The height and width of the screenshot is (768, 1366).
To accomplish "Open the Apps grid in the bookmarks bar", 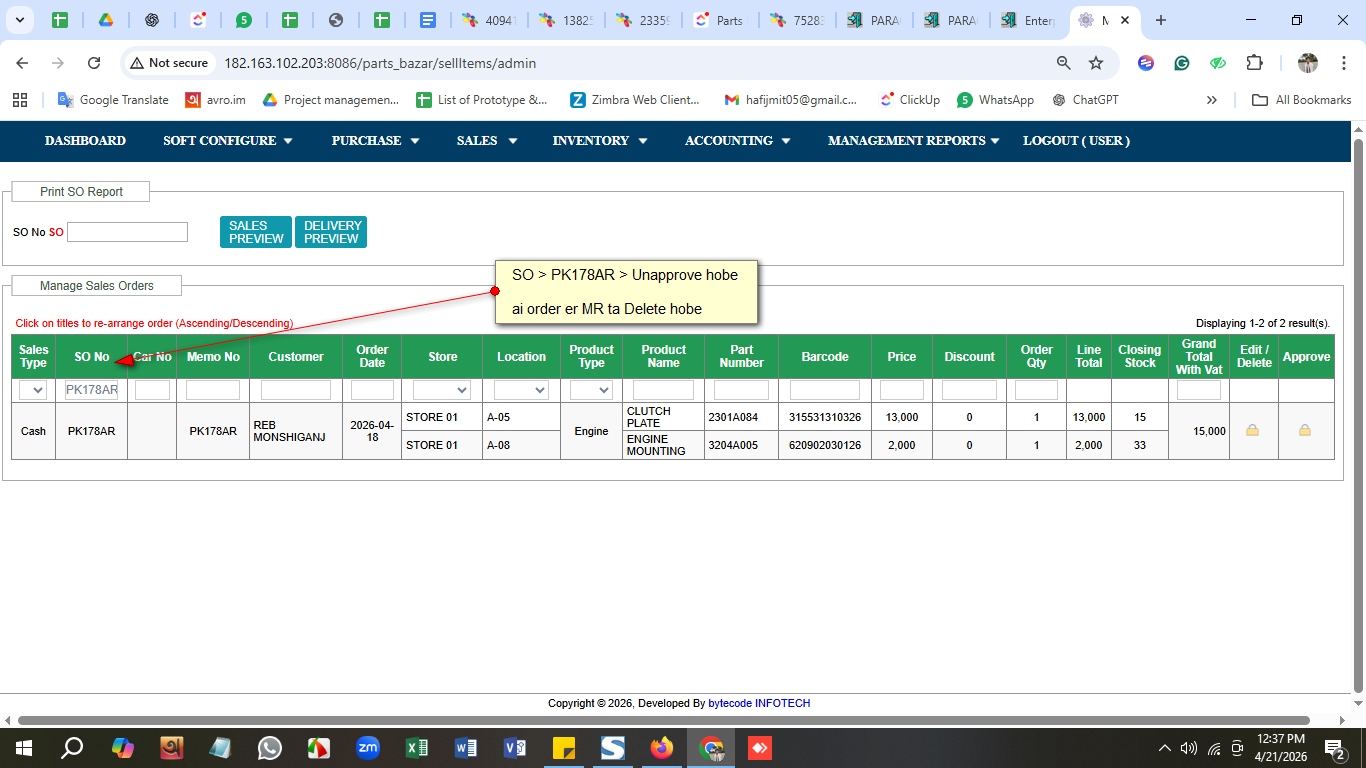I will pos(20,100).
